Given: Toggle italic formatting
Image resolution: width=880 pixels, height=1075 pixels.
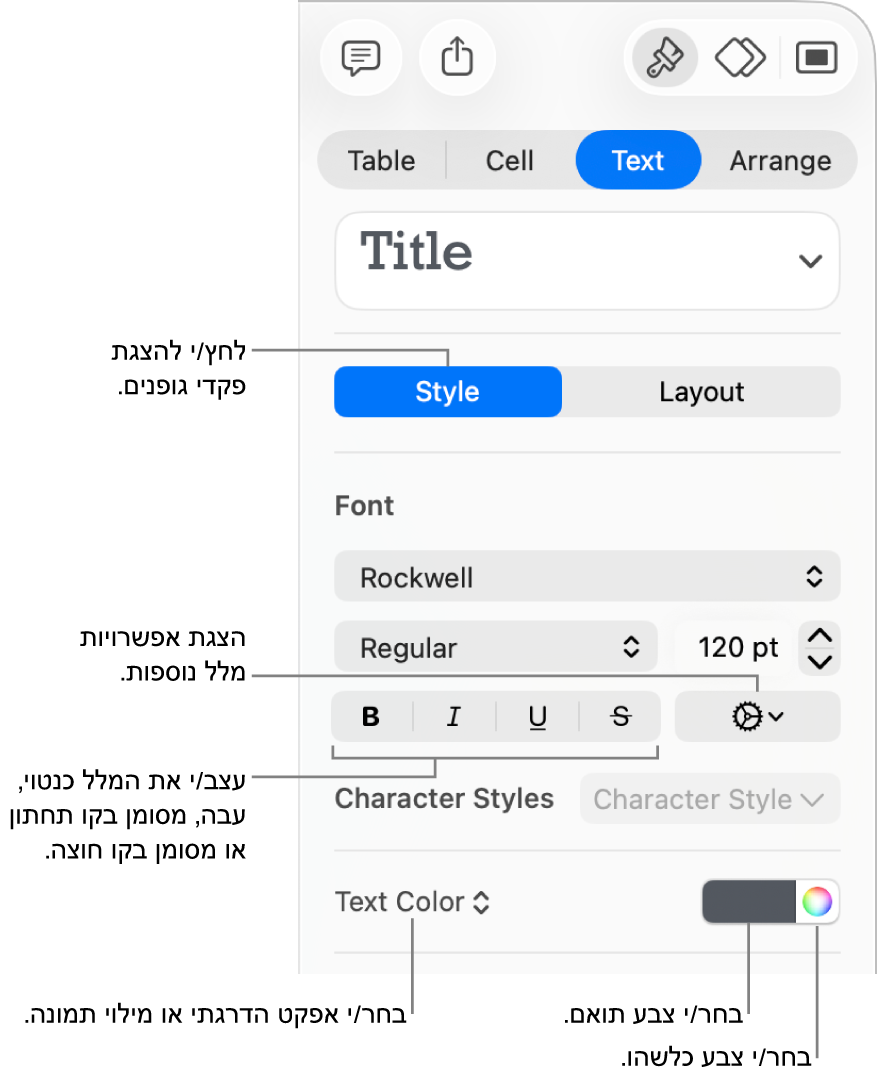Looking at the screenshot, I should pos(454,717).
